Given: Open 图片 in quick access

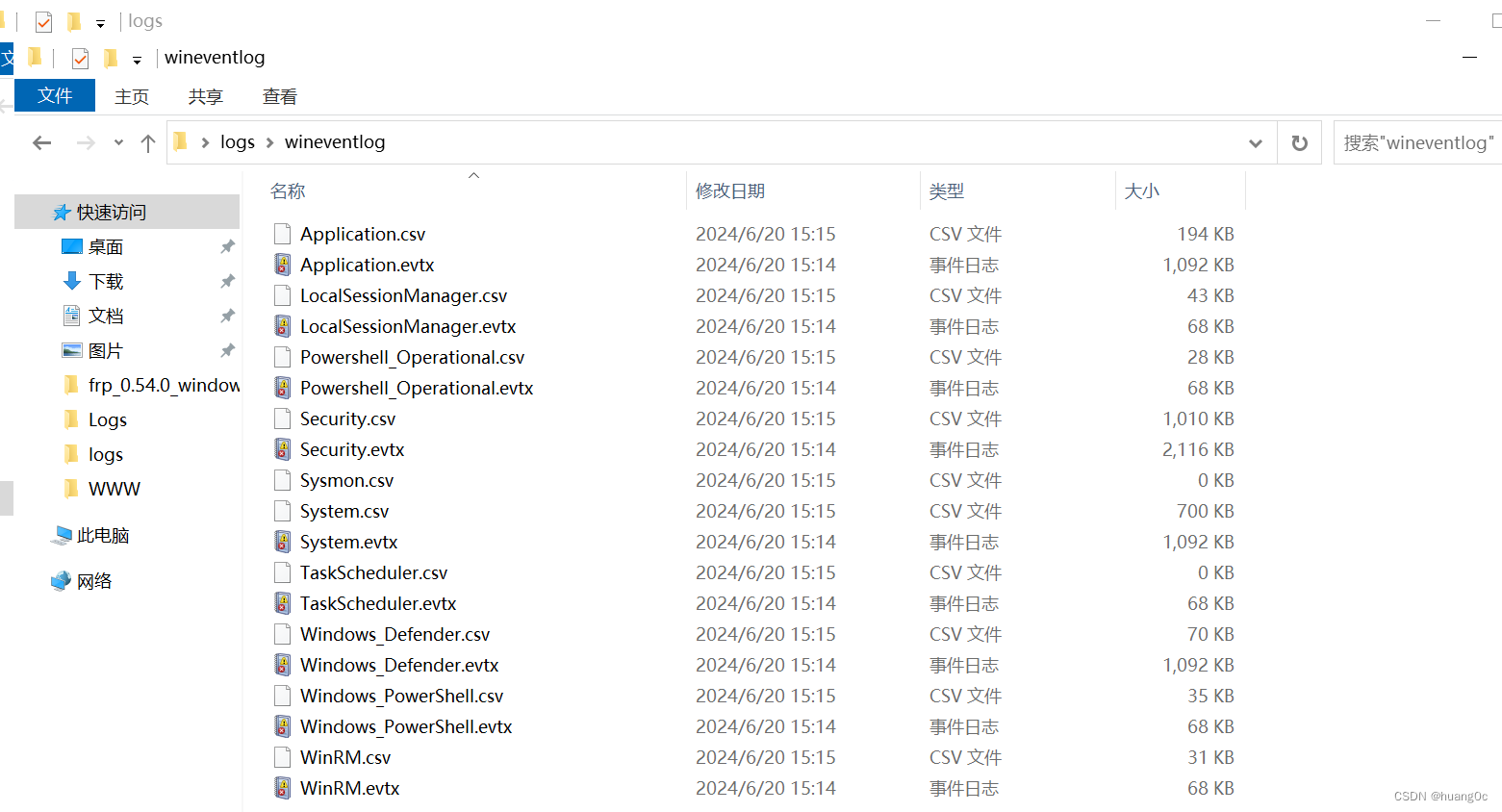Looking at the screenshot, I should pyautogui.click(x=106, y=351).
